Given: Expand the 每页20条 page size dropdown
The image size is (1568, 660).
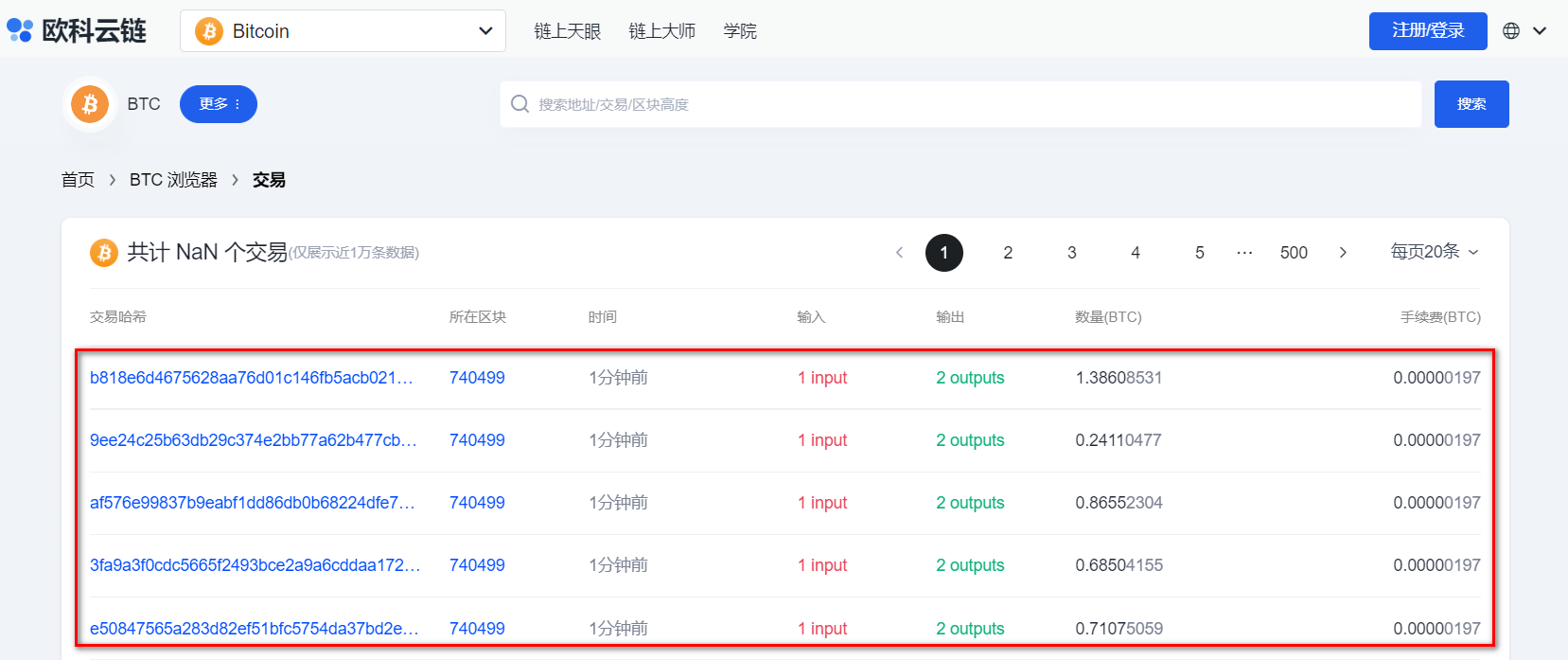Looking at the screenshot, I should (1434, 252).
